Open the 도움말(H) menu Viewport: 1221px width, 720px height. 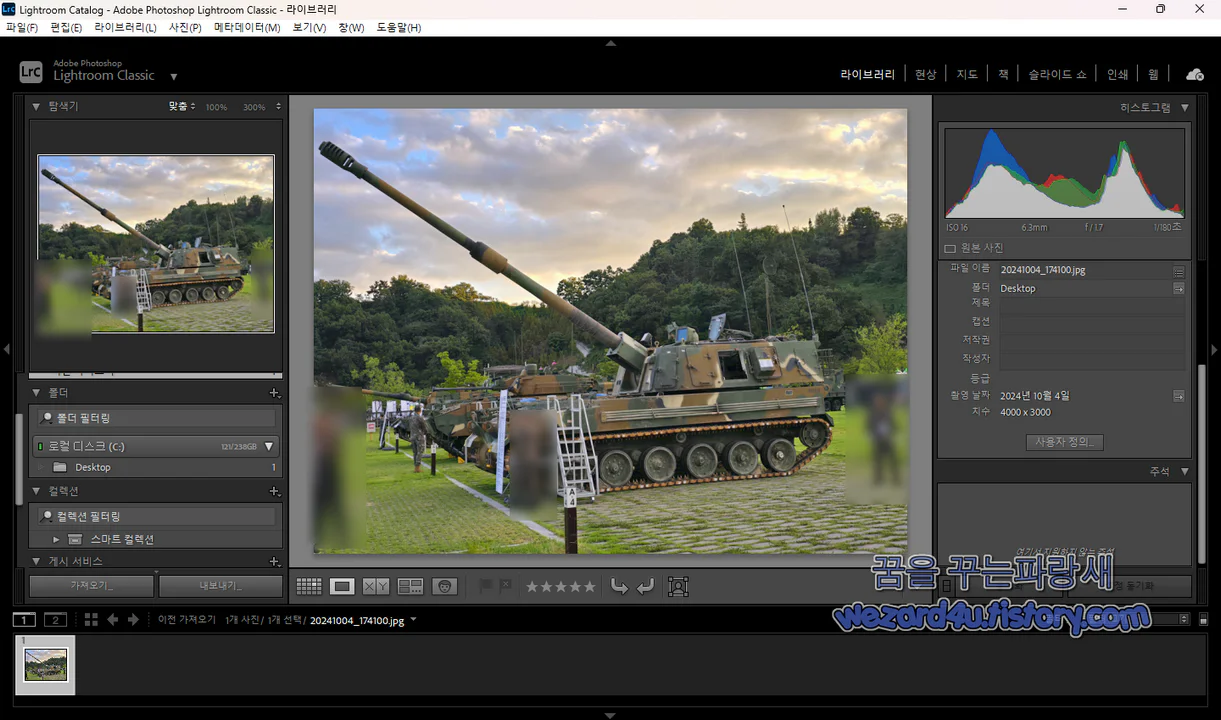399,28
